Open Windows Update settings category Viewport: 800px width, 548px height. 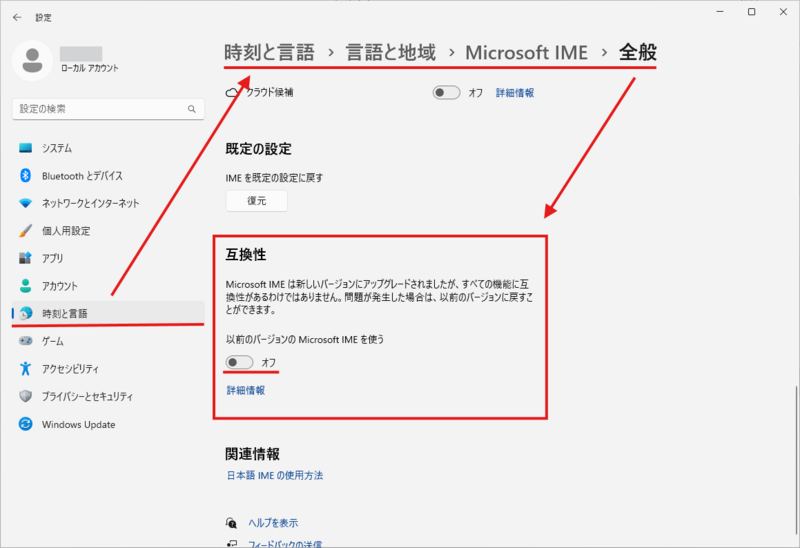pos(108,424)
